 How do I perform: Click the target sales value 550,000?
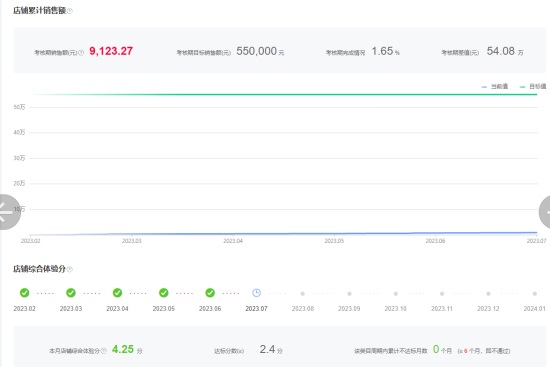point(256,51)
